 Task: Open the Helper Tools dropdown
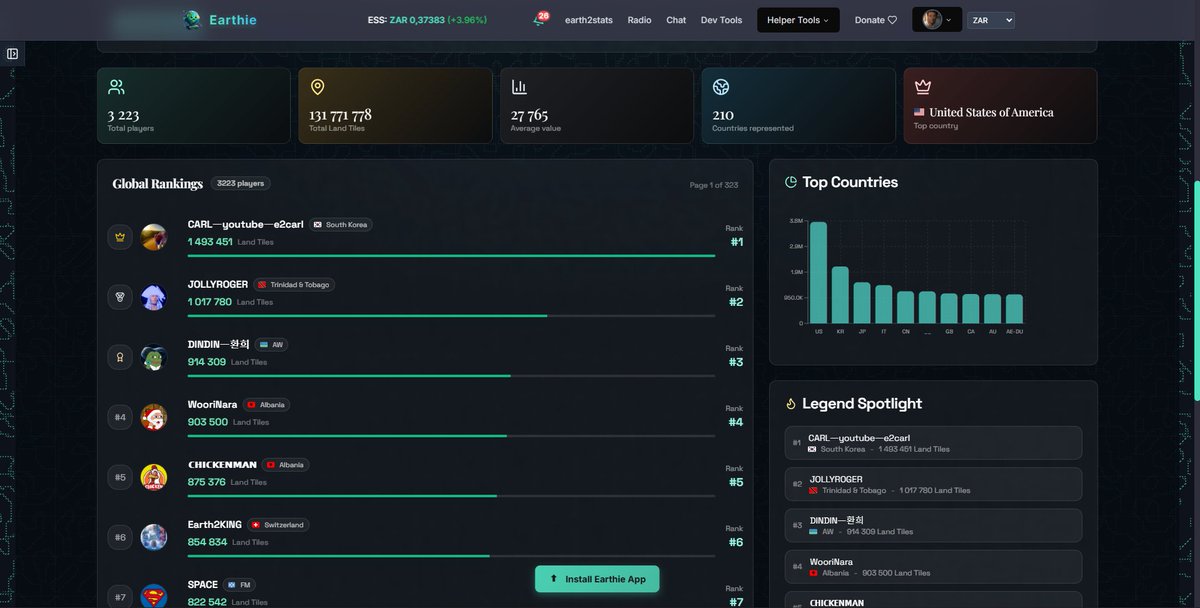(x=798, y=20)
